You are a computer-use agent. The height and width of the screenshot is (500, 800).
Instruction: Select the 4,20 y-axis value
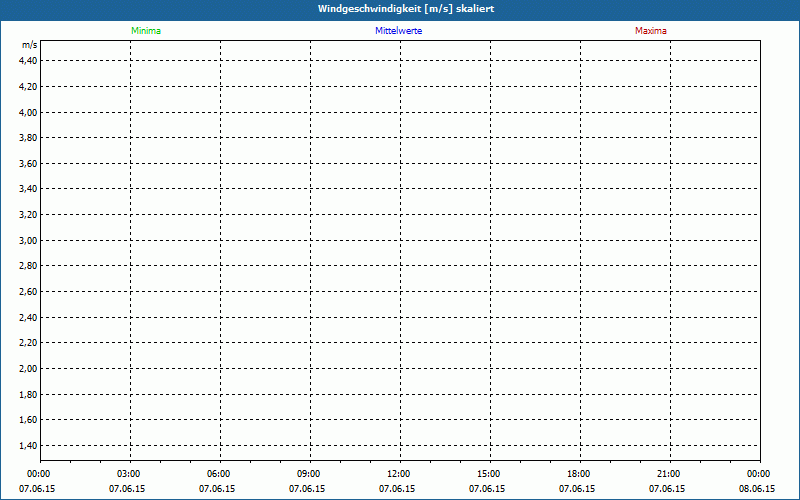click(x=29, y=87)
